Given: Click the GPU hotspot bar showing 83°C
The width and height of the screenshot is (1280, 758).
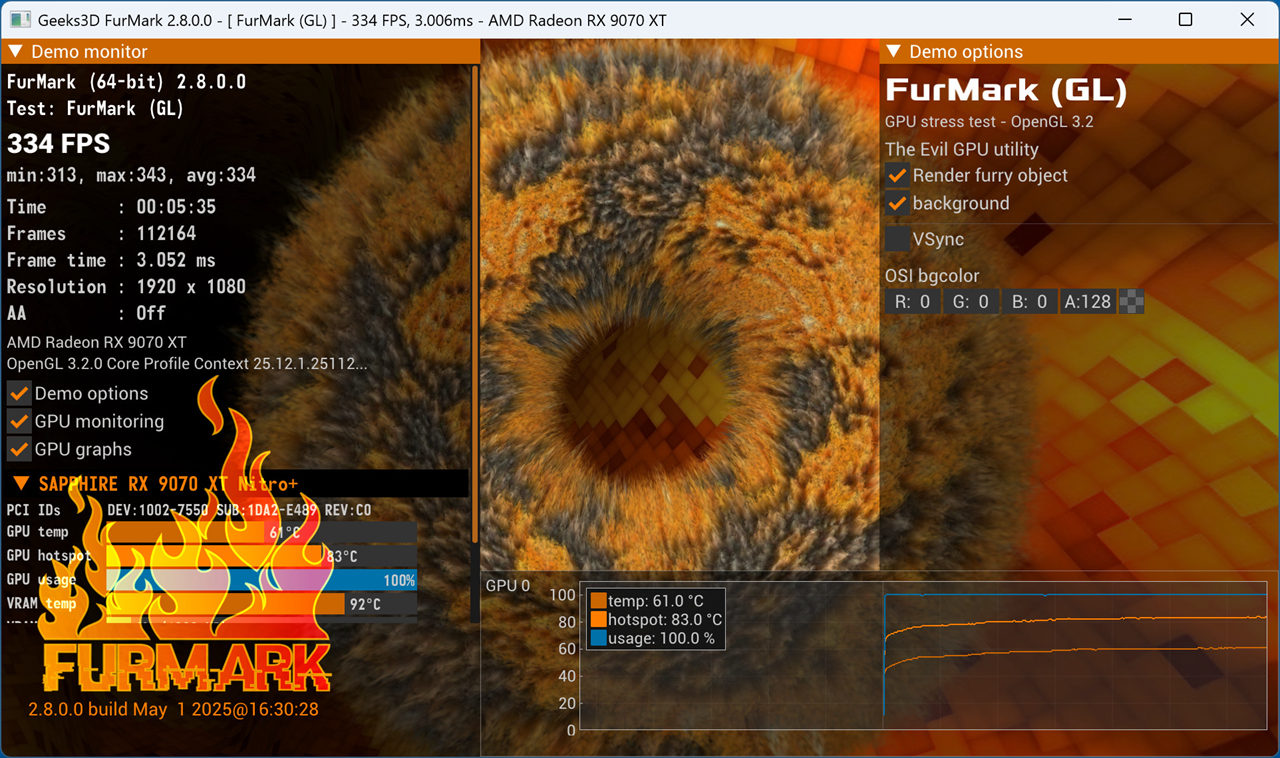Looking at the screenshot, I should point(261,556).
